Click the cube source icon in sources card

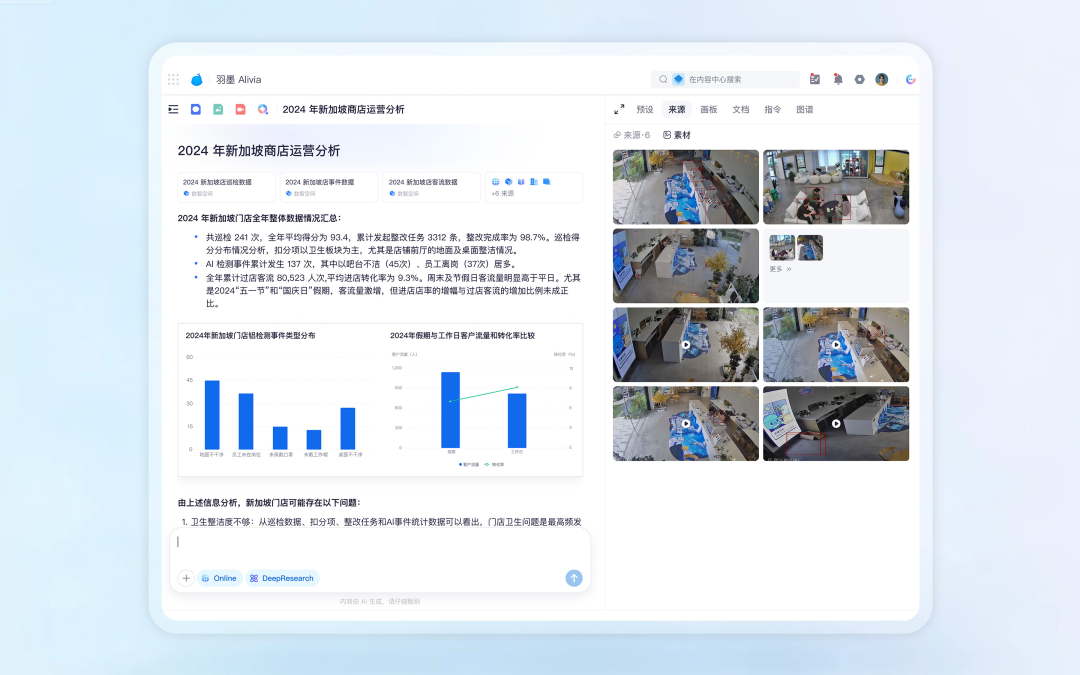click(508, 182)
